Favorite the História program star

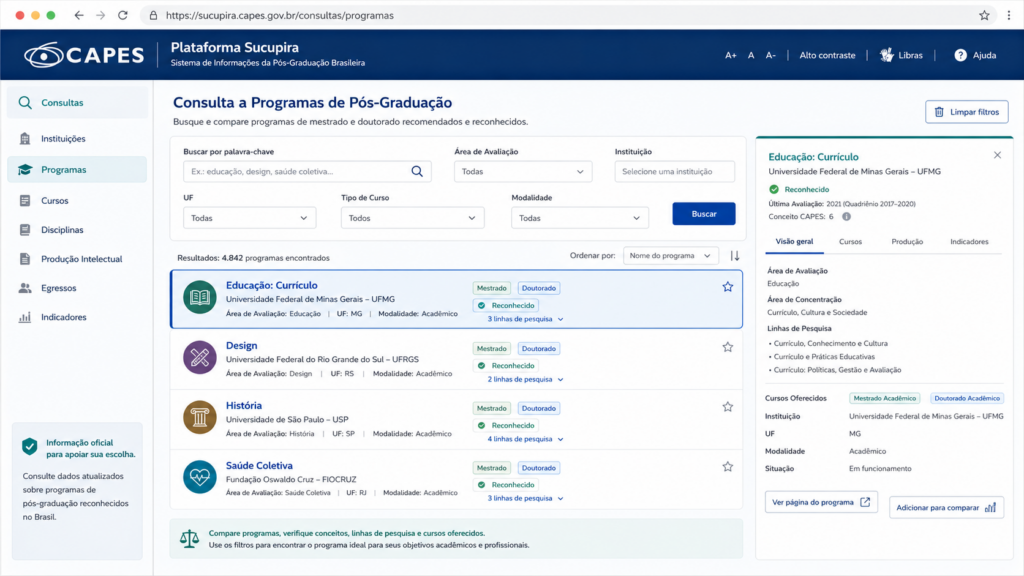point(728,407)
